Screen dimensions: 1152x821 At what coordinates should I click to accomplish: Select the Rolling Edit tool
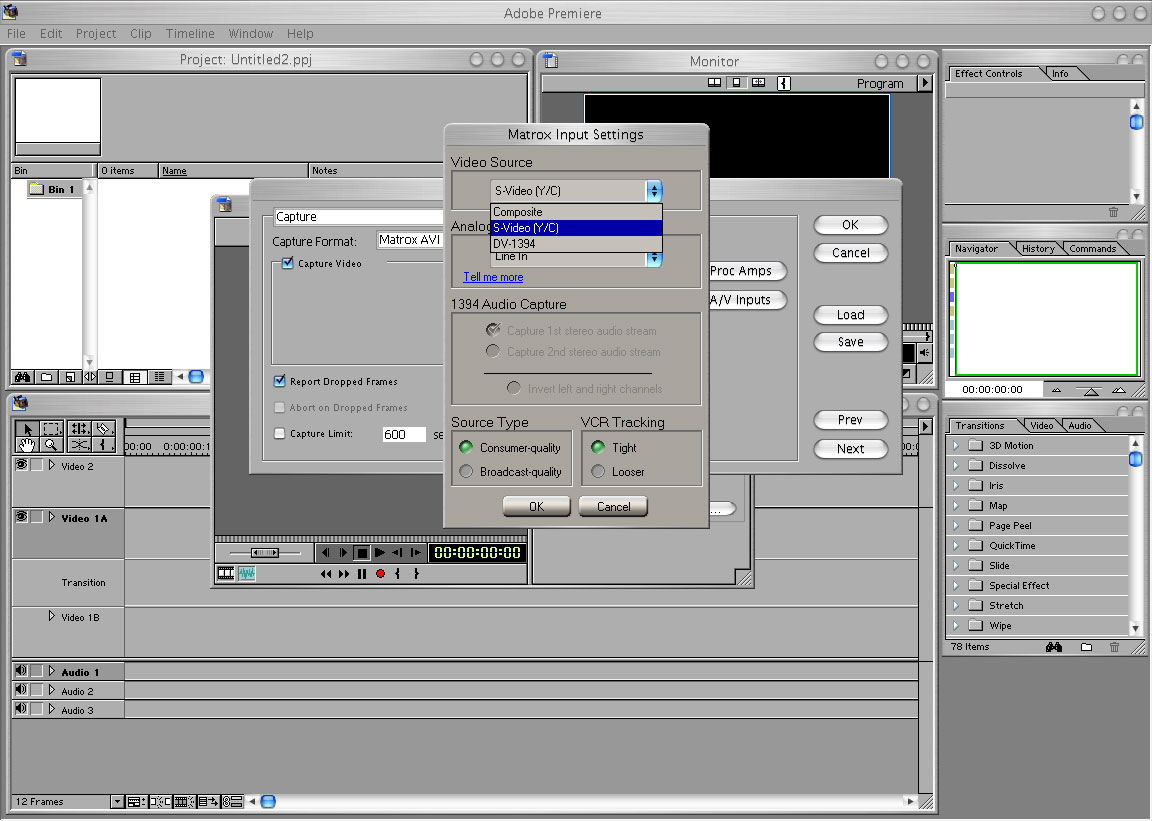[79, 429]
